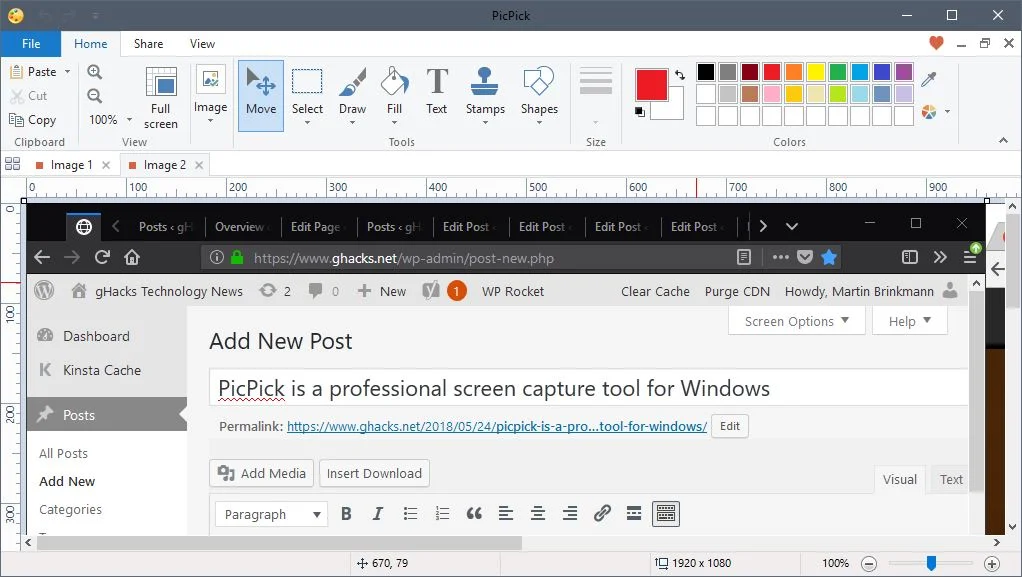The width and height of the screenshot is (1022, 577).
Task: Open the 100% zoom level dropdown
Action: pyautogui.click(x=129, y=120)
